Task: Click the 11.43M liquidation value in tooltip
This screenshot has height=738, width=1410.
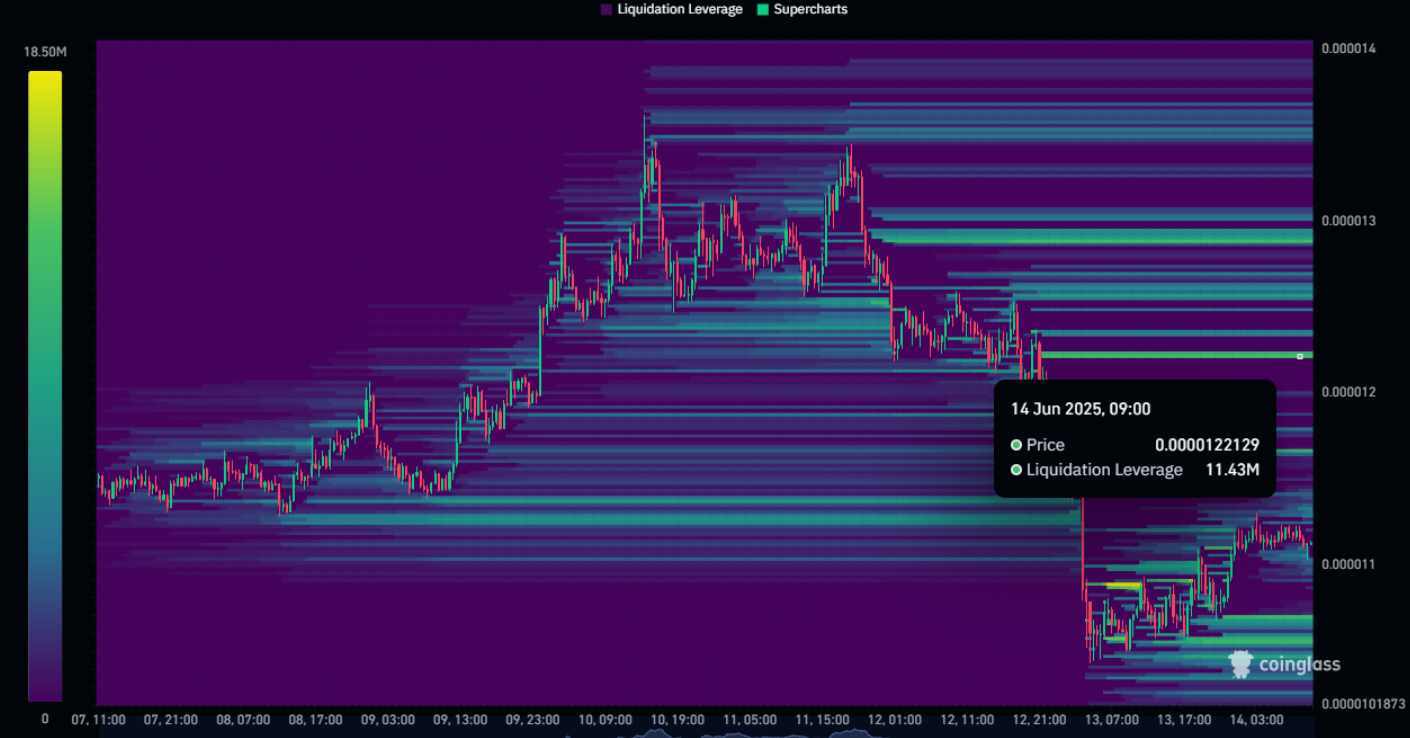Action: click(1231, 470)
